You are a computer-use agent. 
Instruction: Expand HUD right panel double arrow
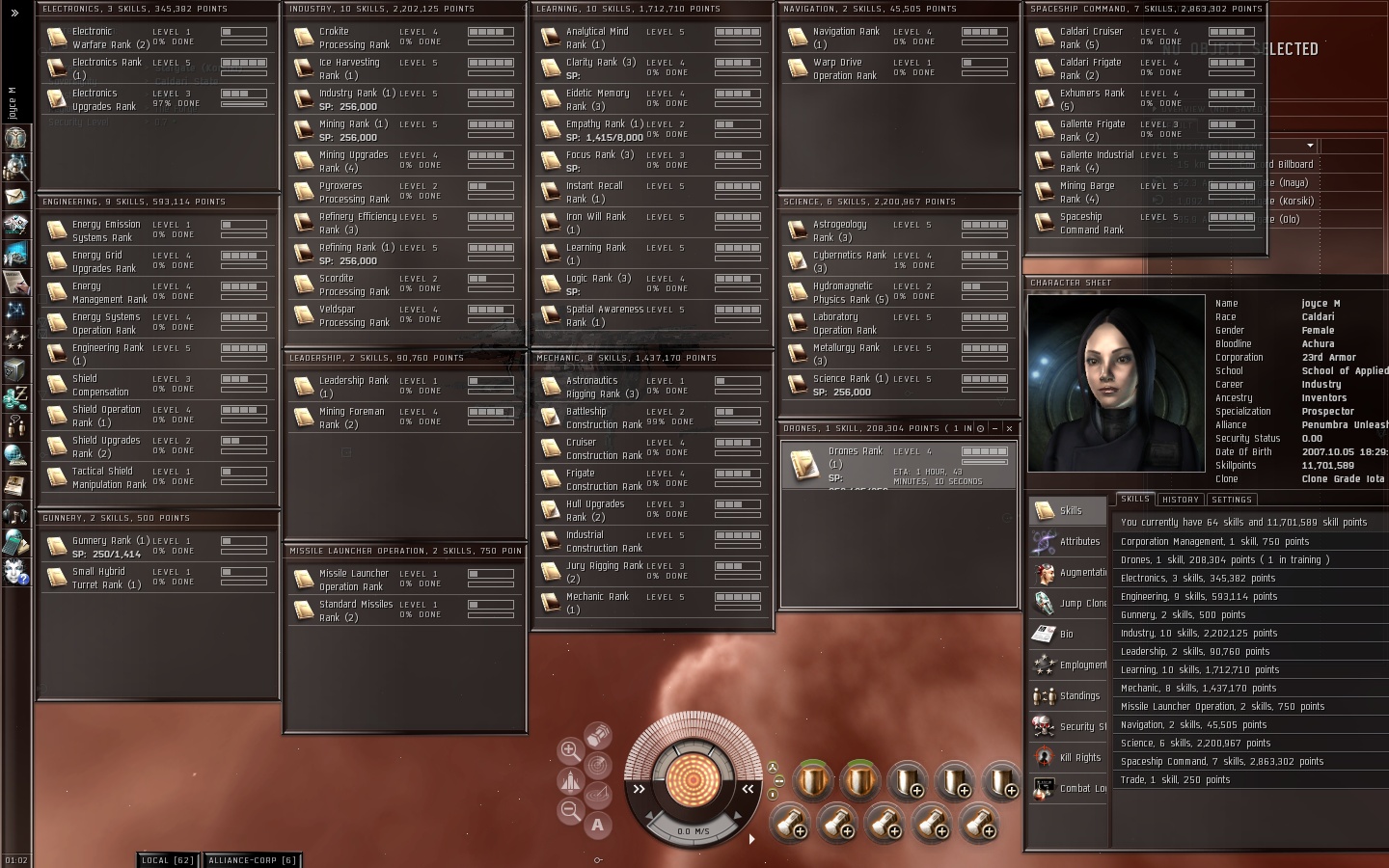(x=748, y=789)
